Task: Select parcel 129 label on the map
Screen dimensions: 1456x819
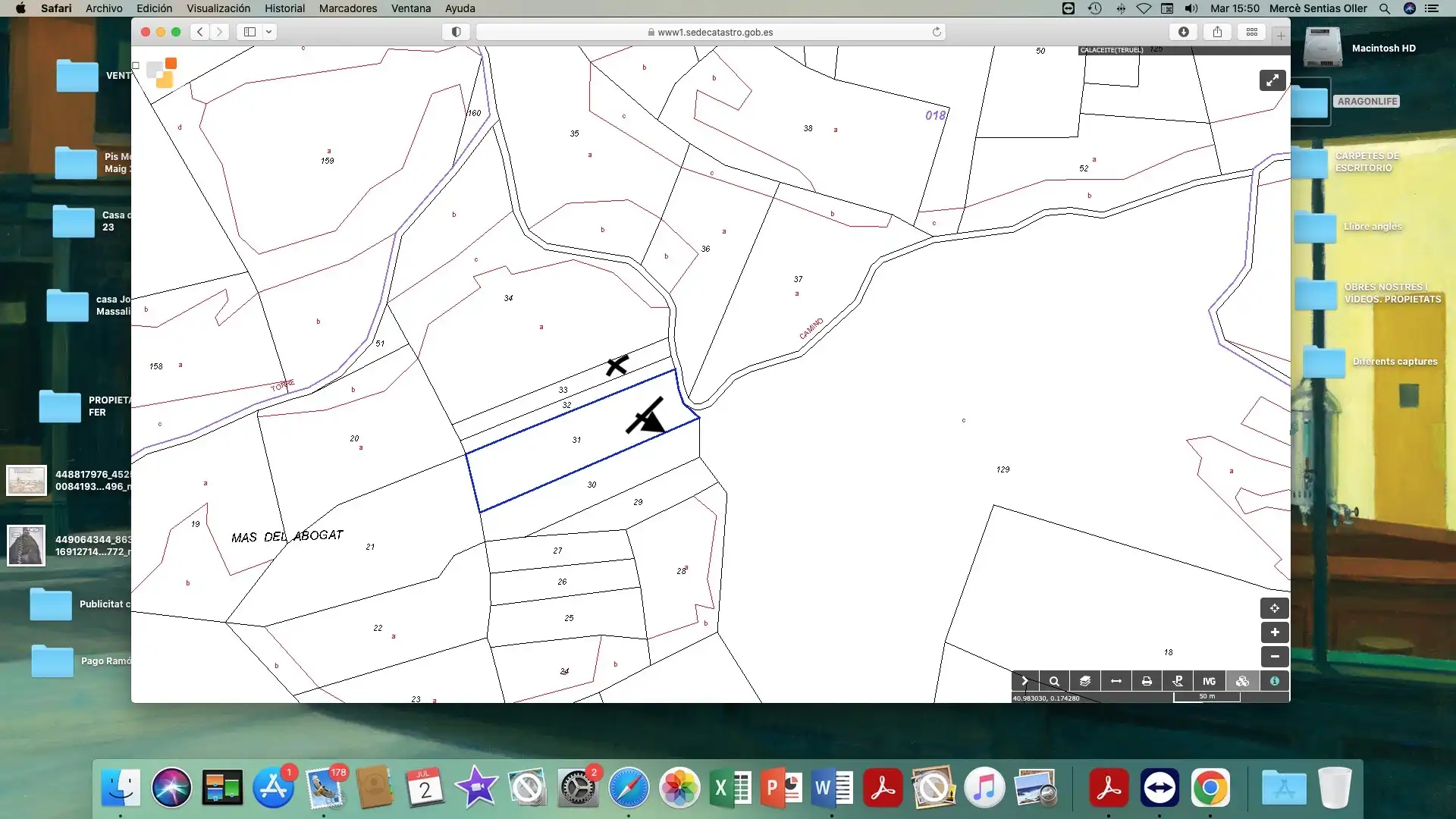Action: point(1003,469)
